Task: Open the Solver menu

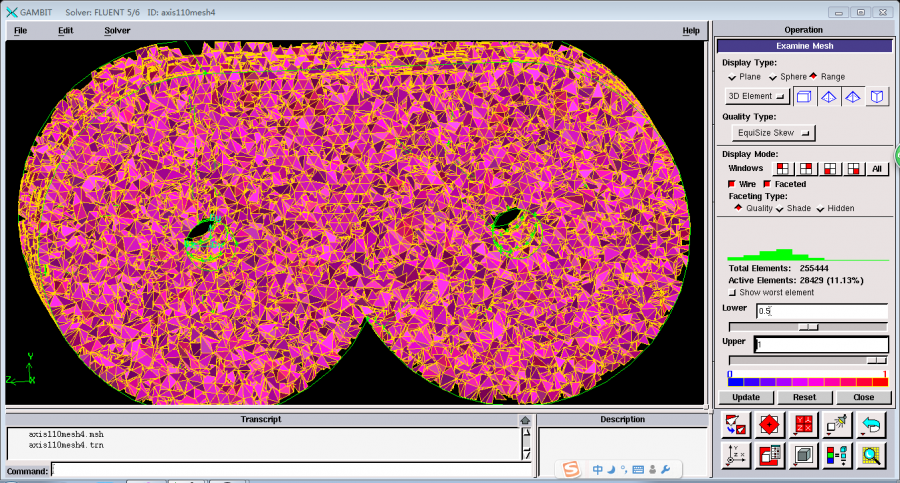Action: click(117, 30)
